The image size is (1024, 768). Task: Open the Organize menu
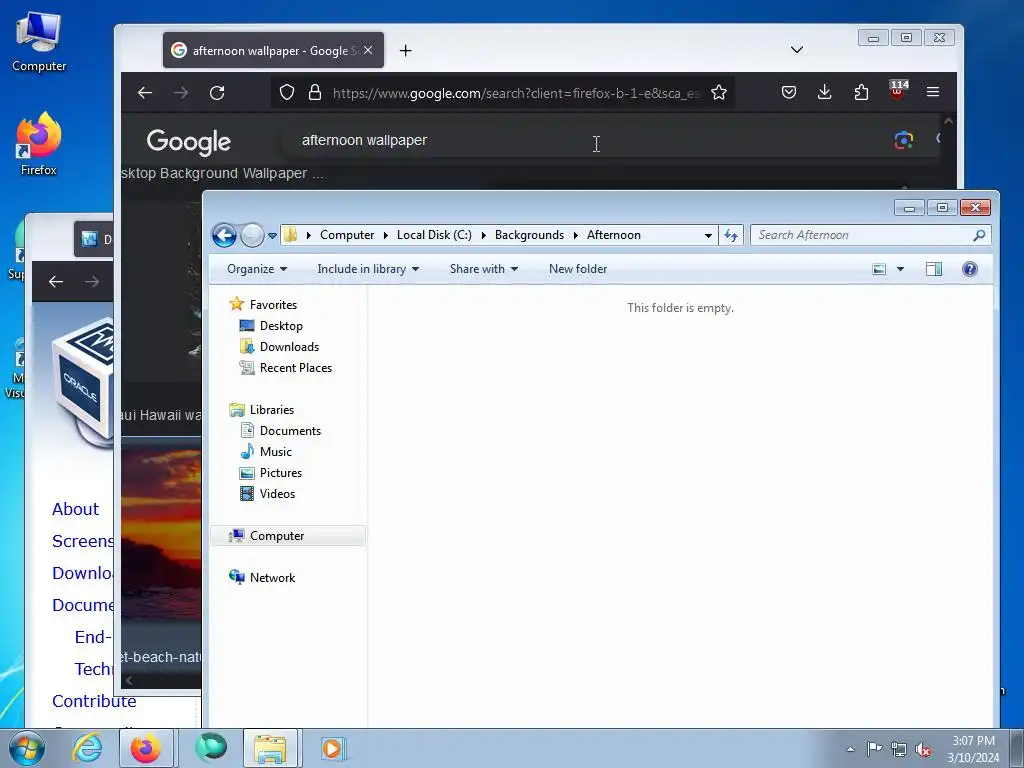(257, 269)
